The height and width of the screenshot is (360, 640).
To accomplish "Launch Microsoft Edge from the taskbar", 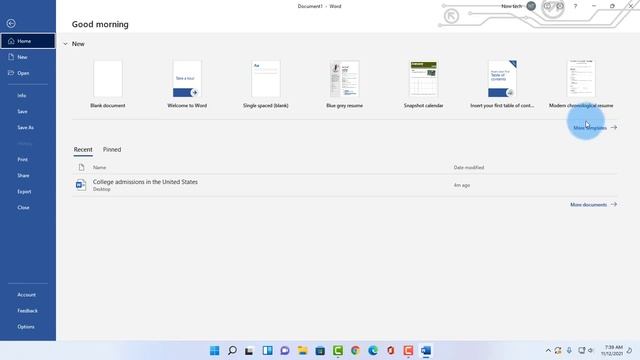I will coord(373,351).
